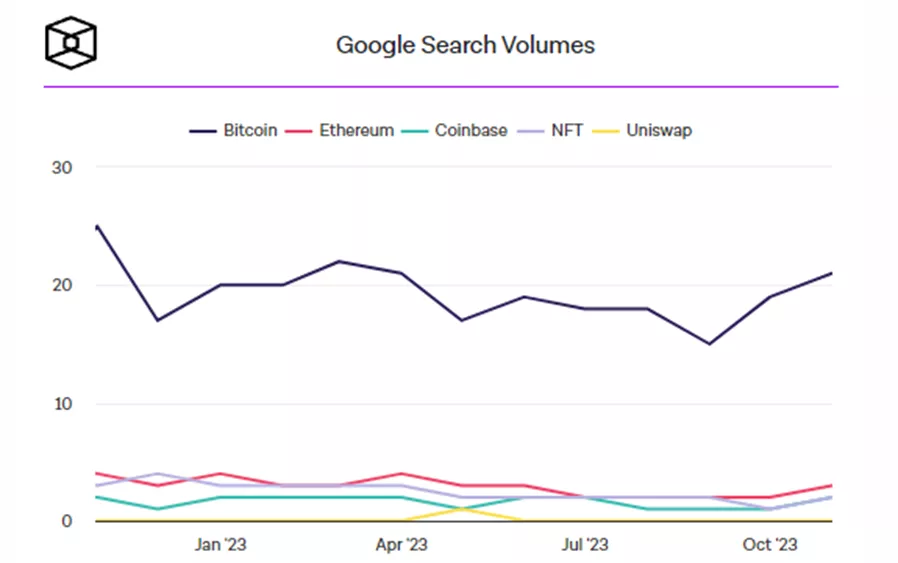Select the Jan '23 x-axis label
The image size is (898, 563).
pos(220,545)
